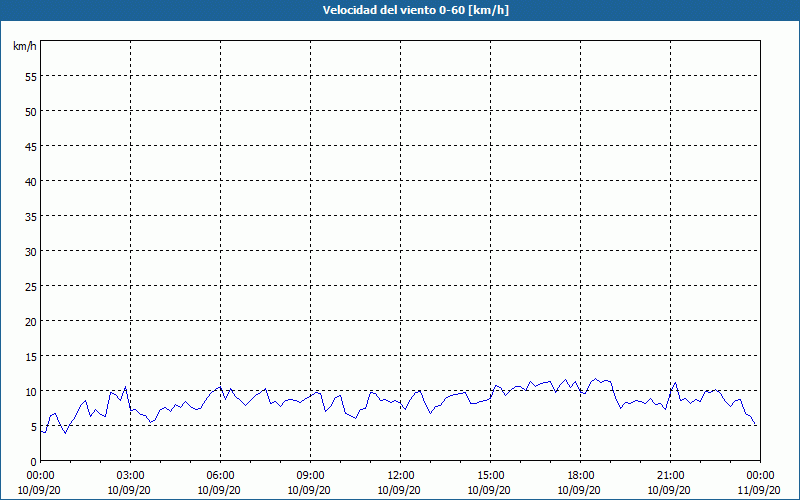Click the x-axis time label 09:00
The height and width of the screenshot is (500, 800).
pyautogui.click(x=310, y=476)
